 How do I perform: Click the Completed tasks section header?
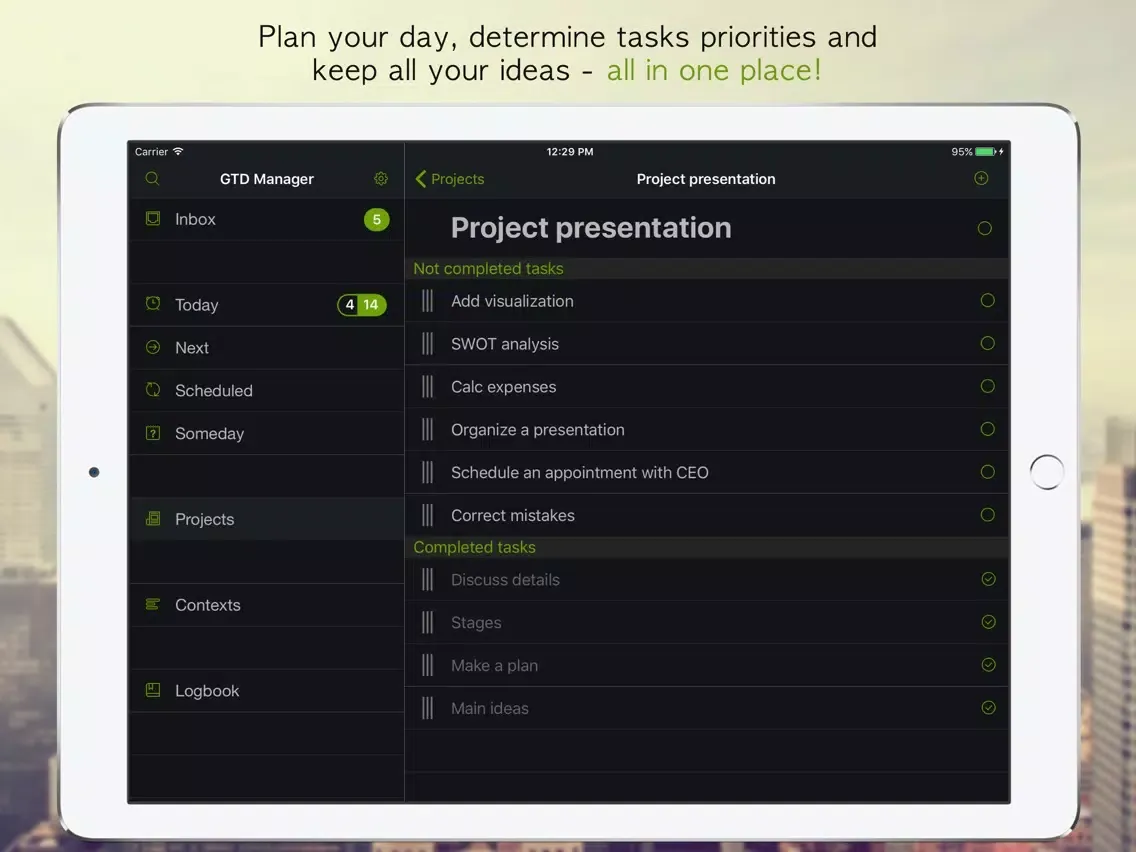coord(706,547)
